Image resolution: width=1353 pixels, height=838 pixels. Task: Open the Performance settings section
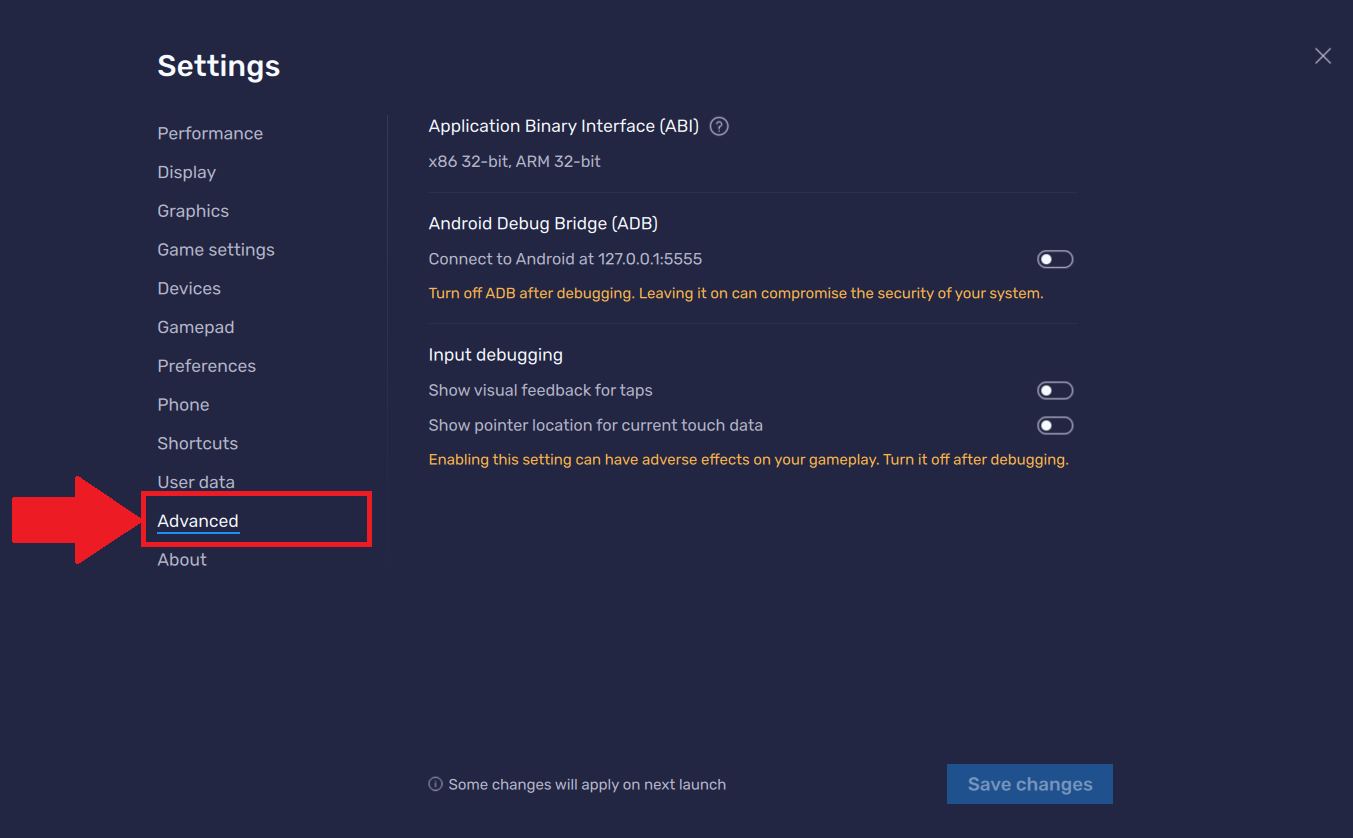pos(210,134)
